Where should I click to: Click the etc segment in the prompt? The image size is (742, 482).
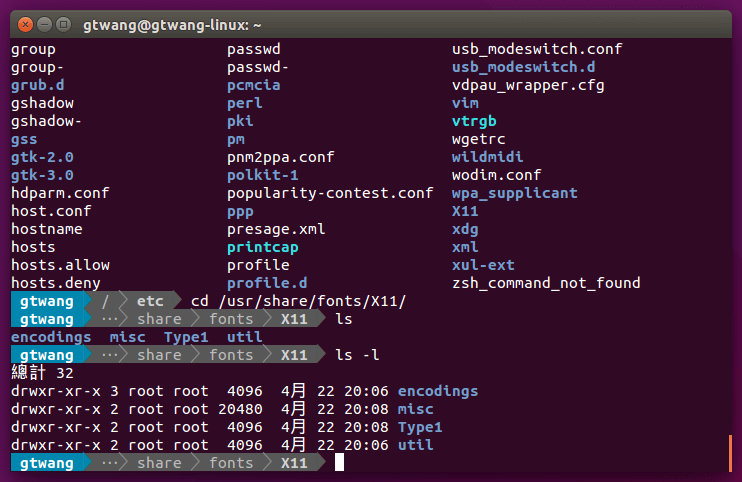click(x=150, y=301)
